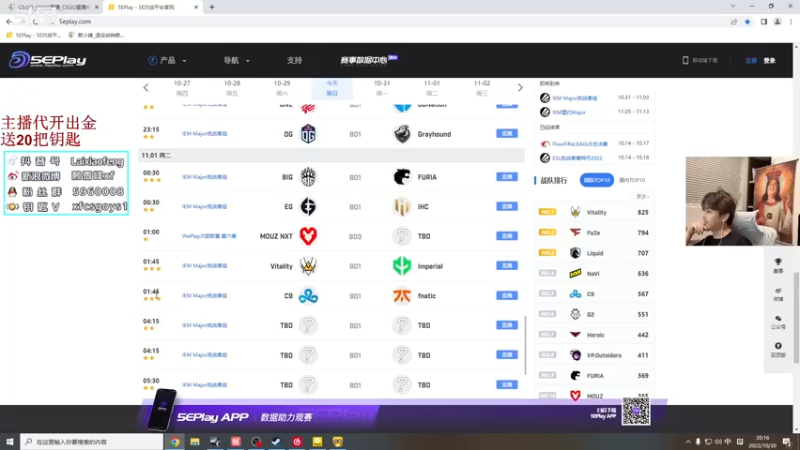Click the Vitality logo in match list
Image resolution: width=800 pixels, height=450 pixels.
point(308,266)
